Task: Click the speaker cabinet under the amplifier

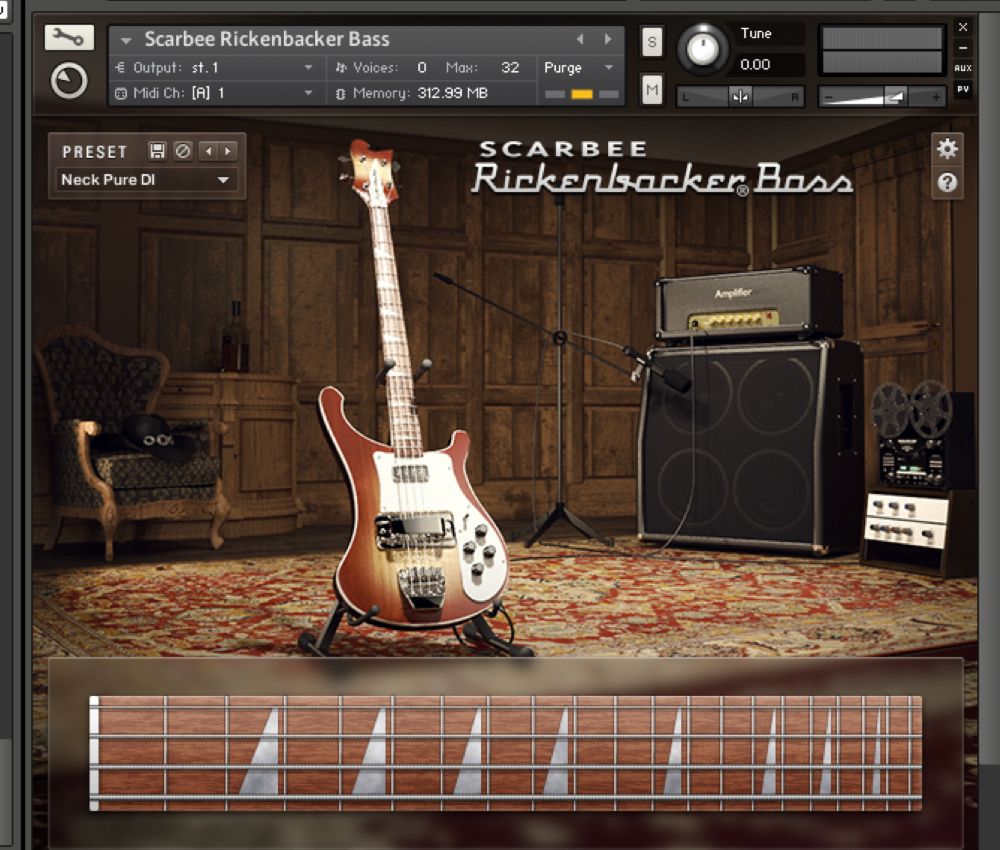Action: click(749, 446)
